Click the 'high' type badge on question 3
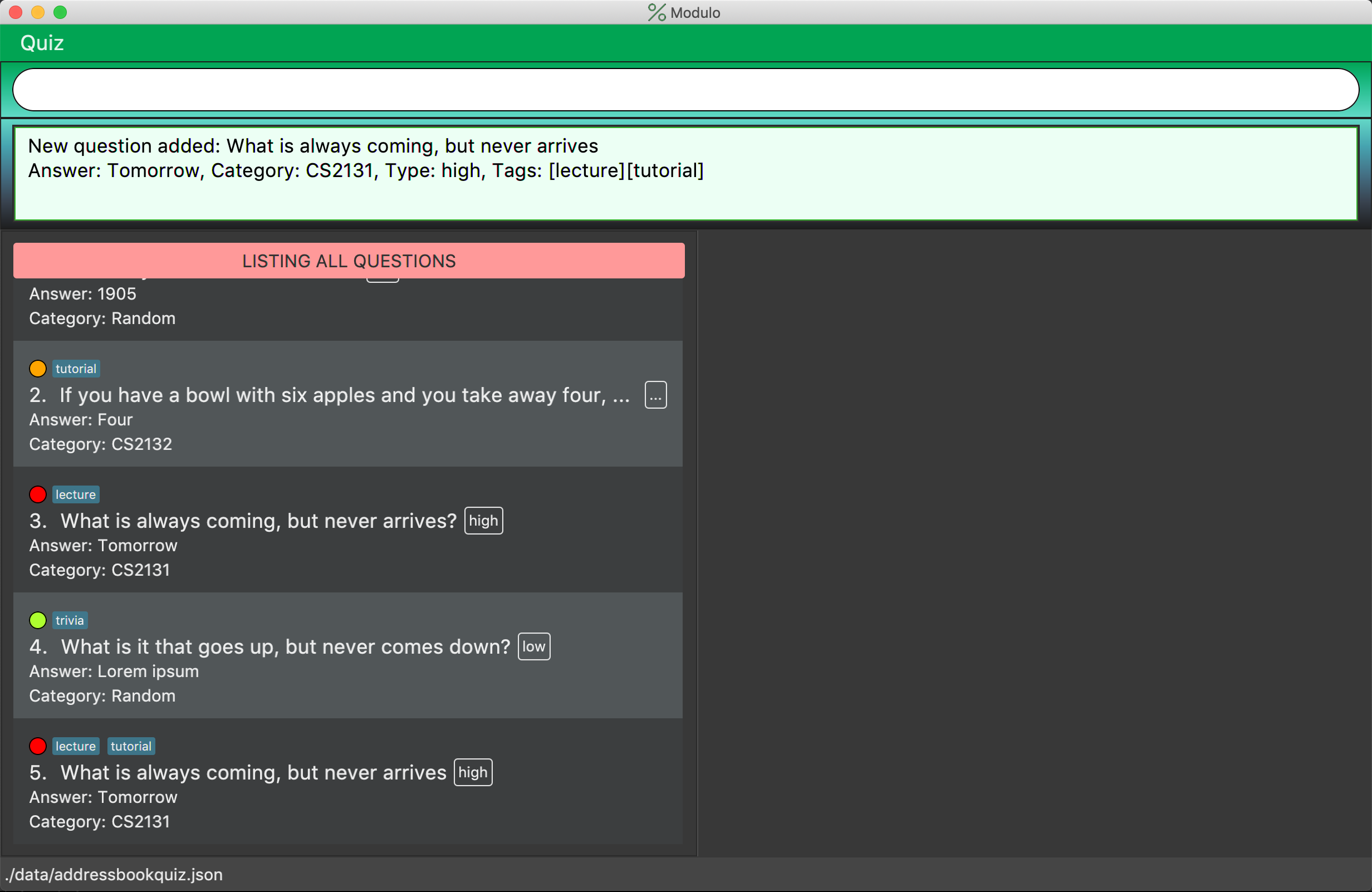 click(x=483, y=521)
